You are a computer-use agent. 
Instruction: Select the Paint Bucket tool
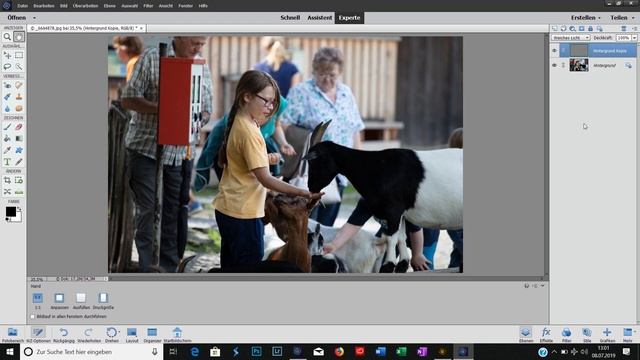7,138
